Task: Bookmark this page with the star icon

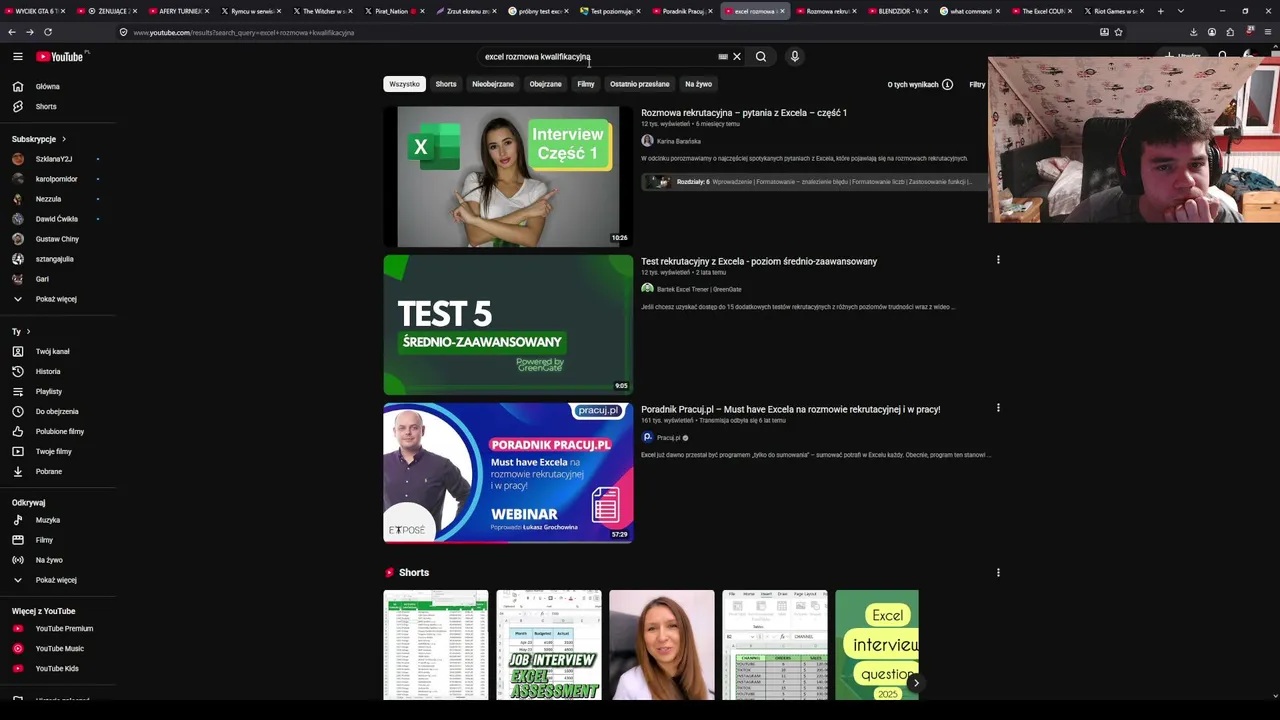Action: pyautogui.click(x=1118, y=32)
